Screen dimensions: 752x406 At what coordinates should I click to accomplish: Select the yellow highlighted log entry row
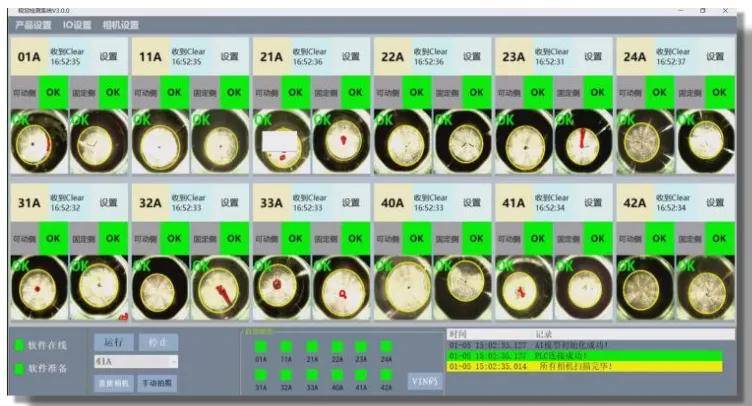585,367
